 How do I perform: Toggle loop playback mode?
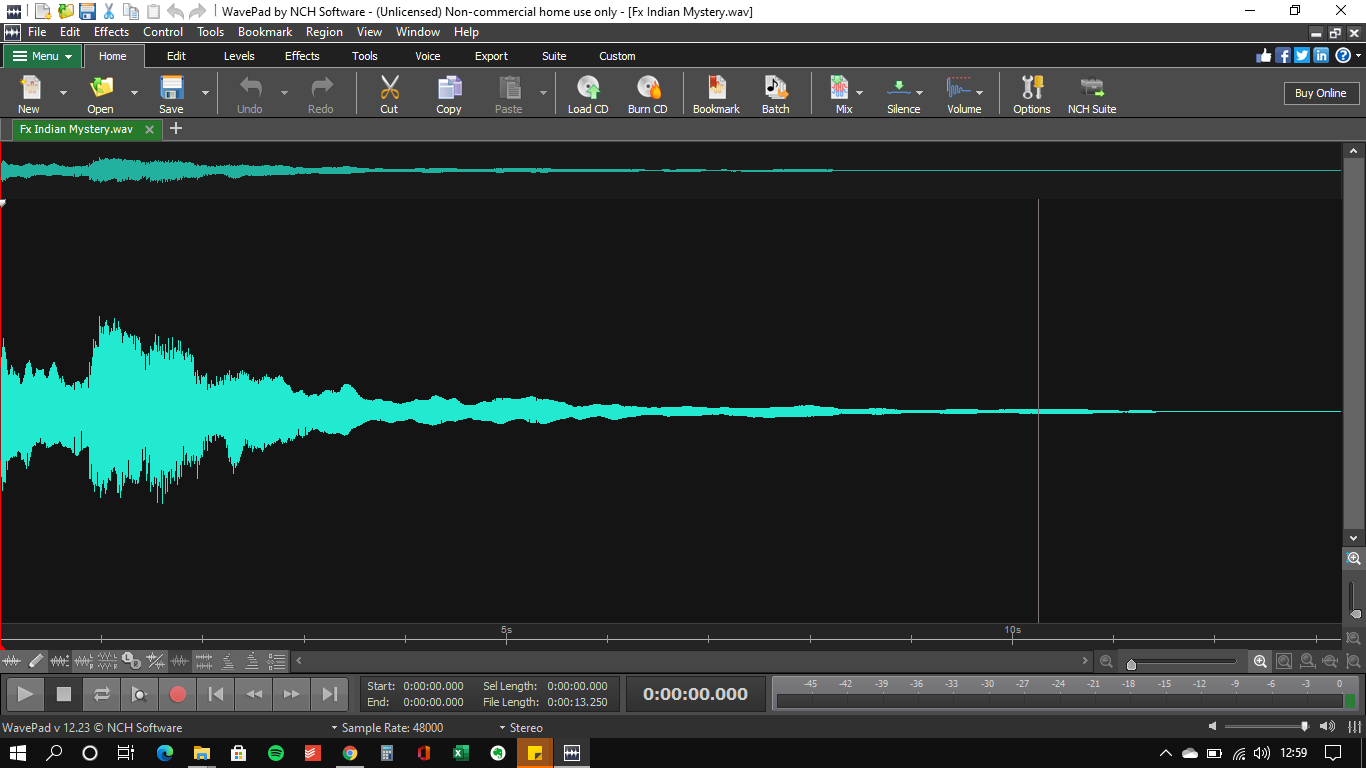coord(102,694)
